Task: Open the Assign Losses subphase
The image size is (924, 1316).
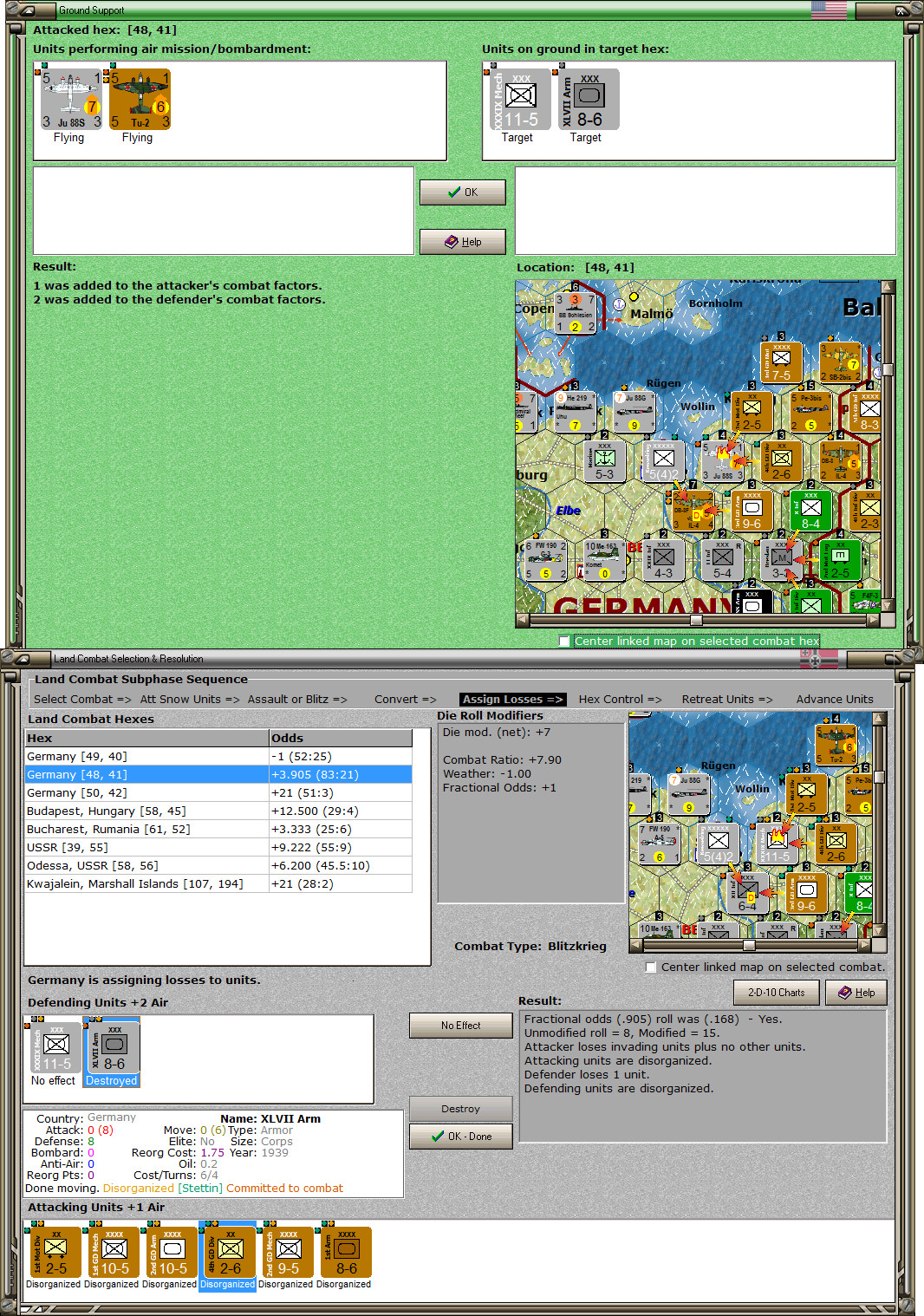Action: pos(513,700)
